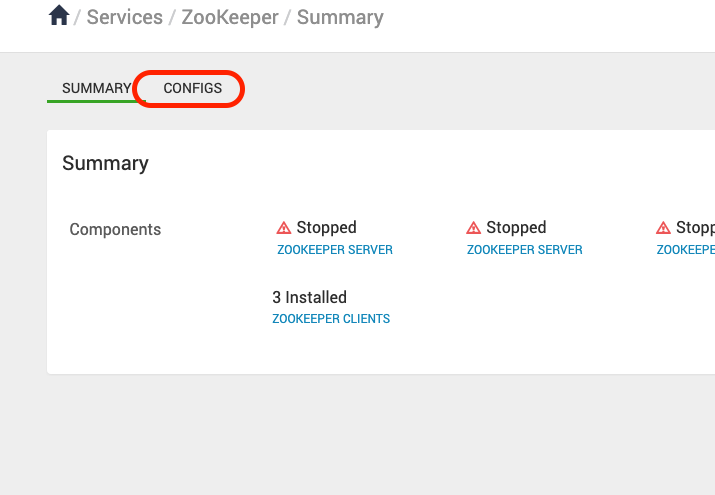Screen dimensions: 715x495
Task: Switch to the CONFIGS tab
Action: (193, 89)
